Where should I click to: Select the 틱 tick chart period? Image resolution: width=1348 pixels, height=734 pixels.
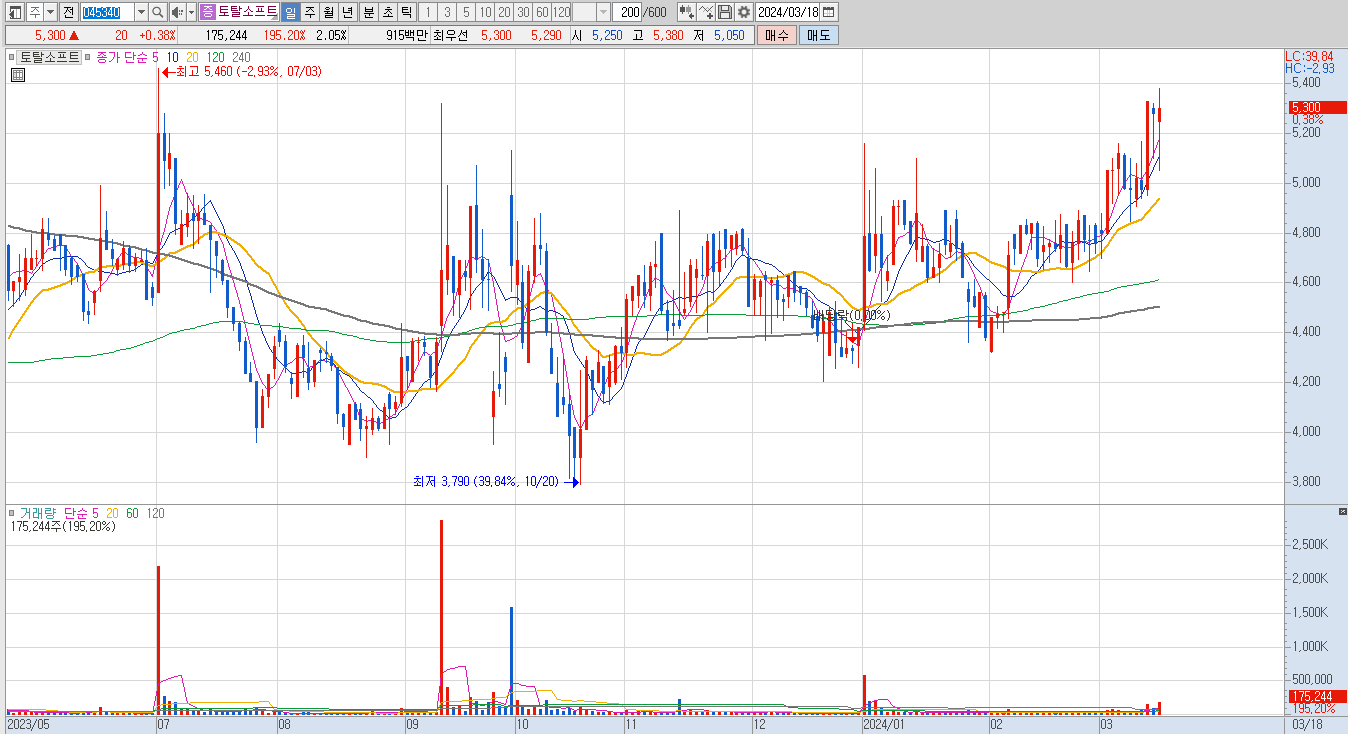406,12
